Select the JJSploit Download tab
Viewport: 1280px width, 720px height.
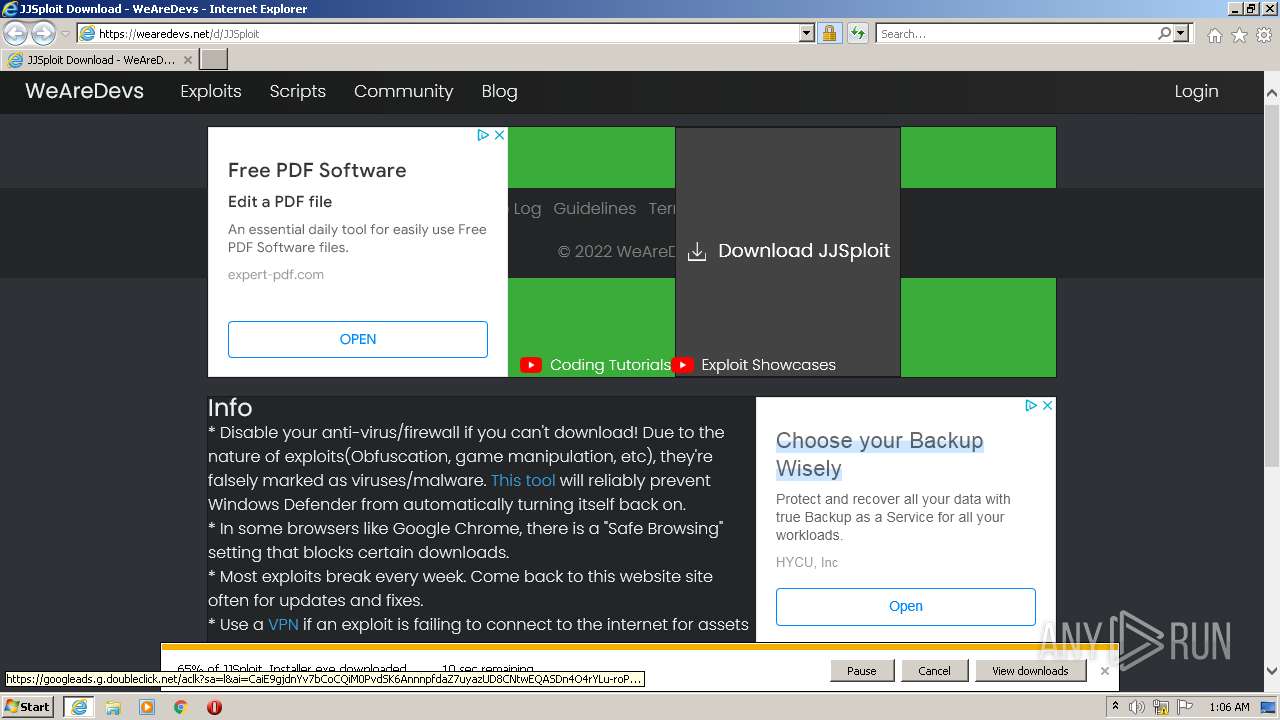click(x=98, y=60)
